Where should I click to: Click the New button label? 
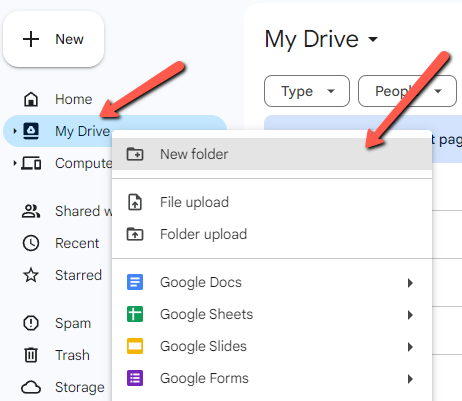click(x=69, y=39)
